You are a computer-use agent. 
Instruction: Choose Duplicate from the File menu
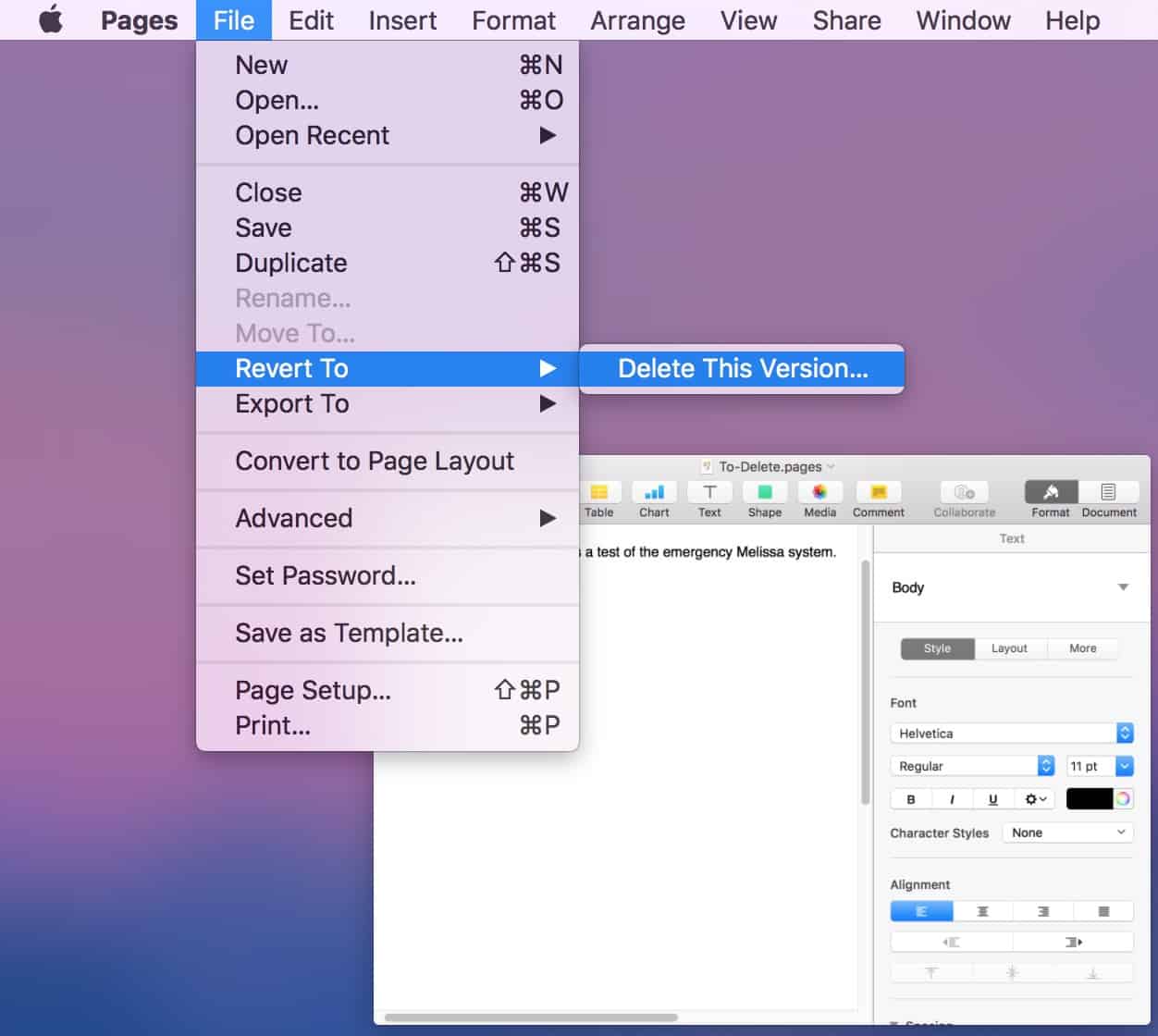click(388, 263)
